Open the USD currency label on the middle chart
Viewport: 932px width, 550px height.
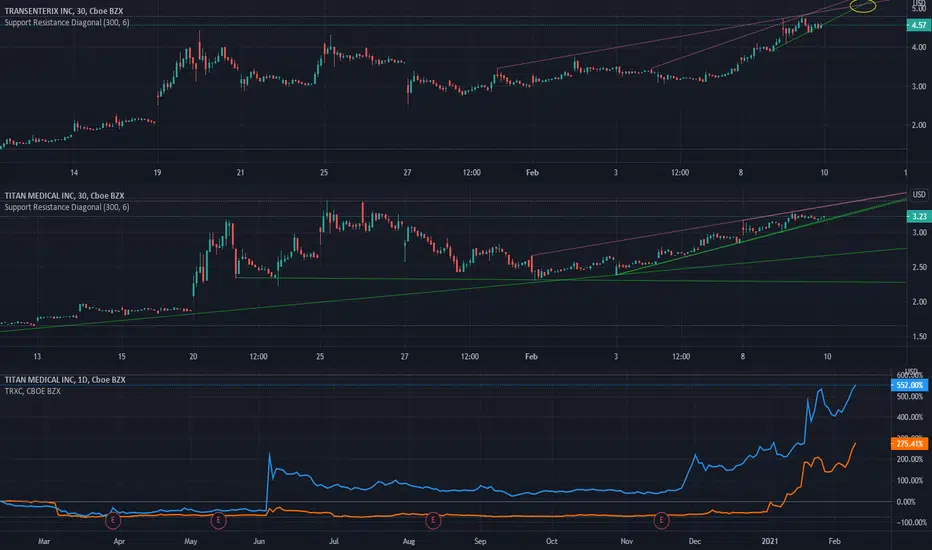[919, 194]
